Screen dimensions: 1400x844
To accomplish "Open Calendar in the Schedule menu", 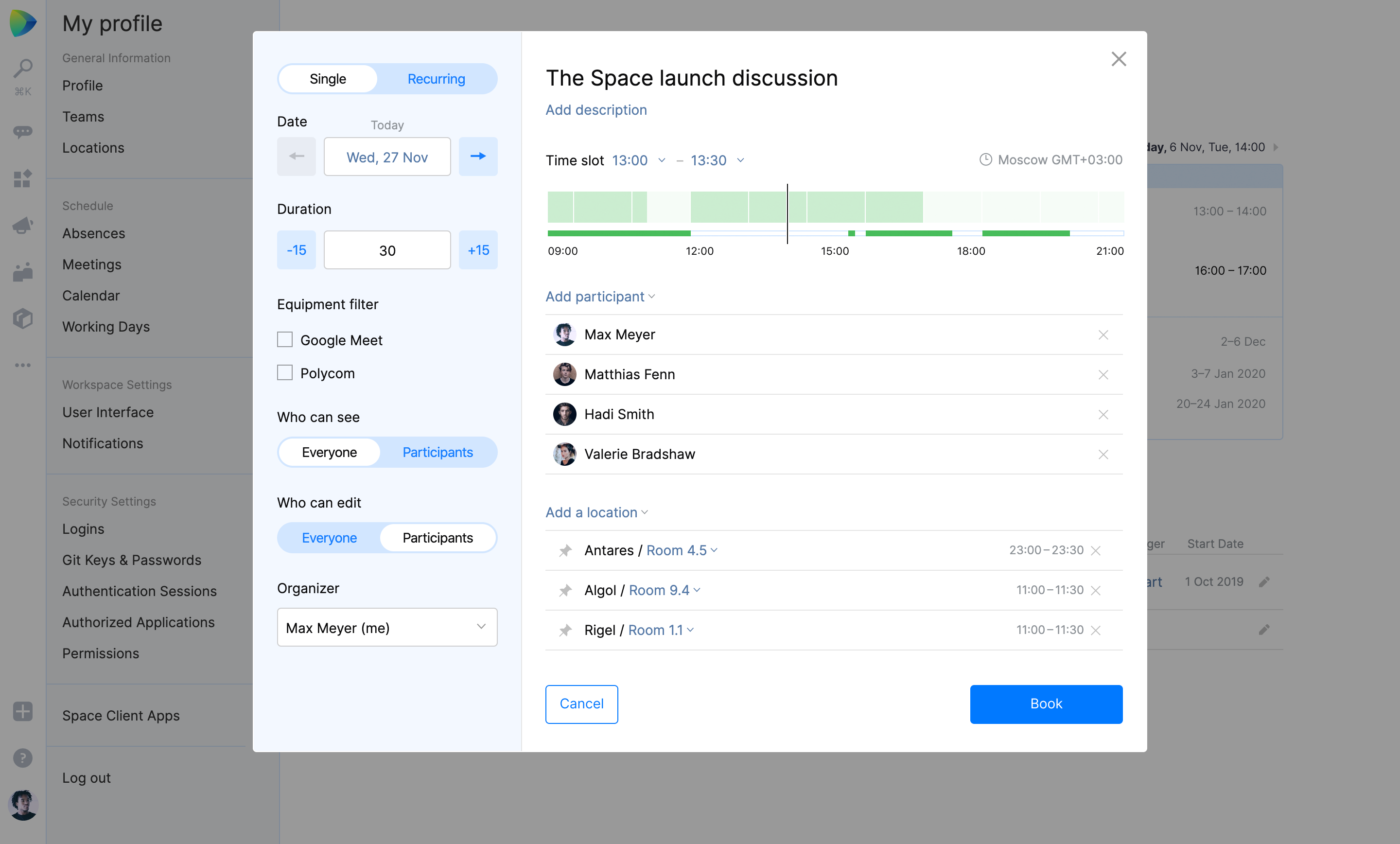I will click(91, 296).
